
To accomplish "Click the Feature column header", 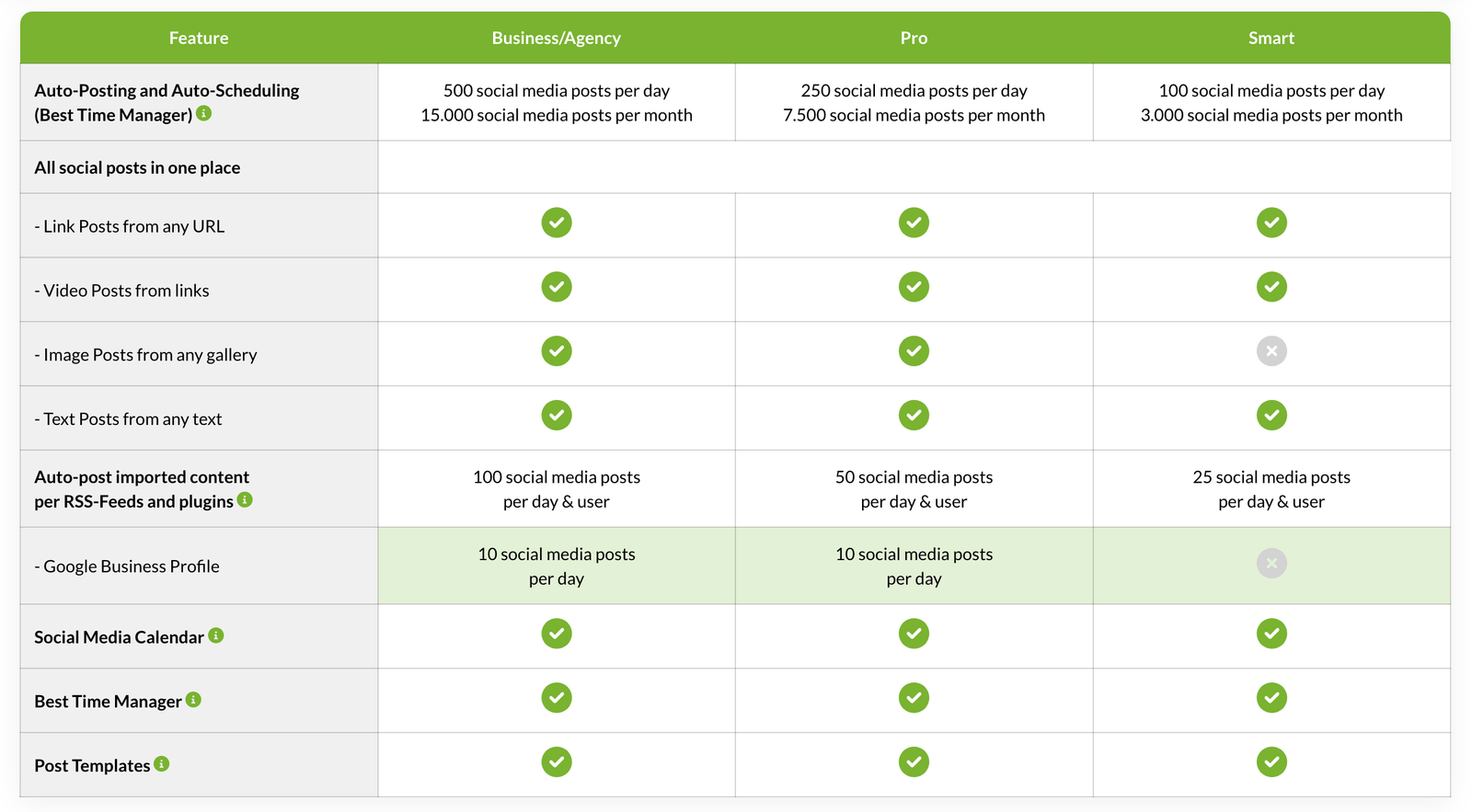I will (x=199, y=38).
